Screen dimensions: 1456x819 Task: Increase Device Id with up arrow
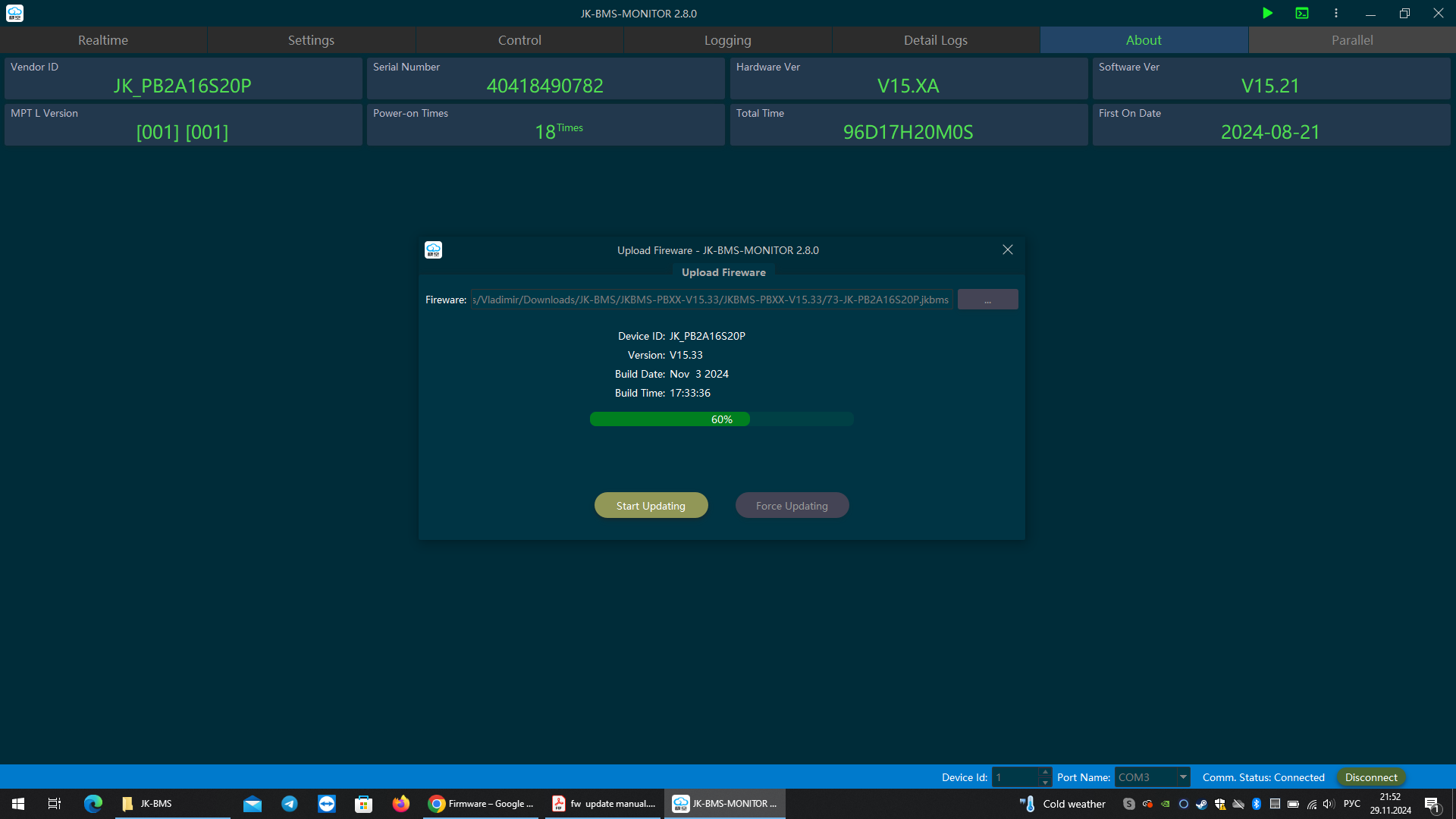(x=1046, y=773)
